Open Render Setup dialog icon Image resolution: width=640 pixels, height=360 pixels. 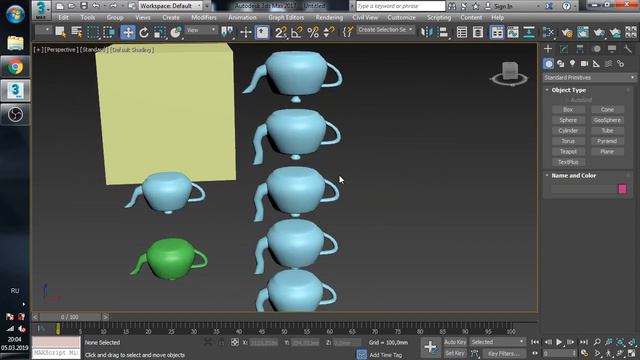click(x=567, y=32)
